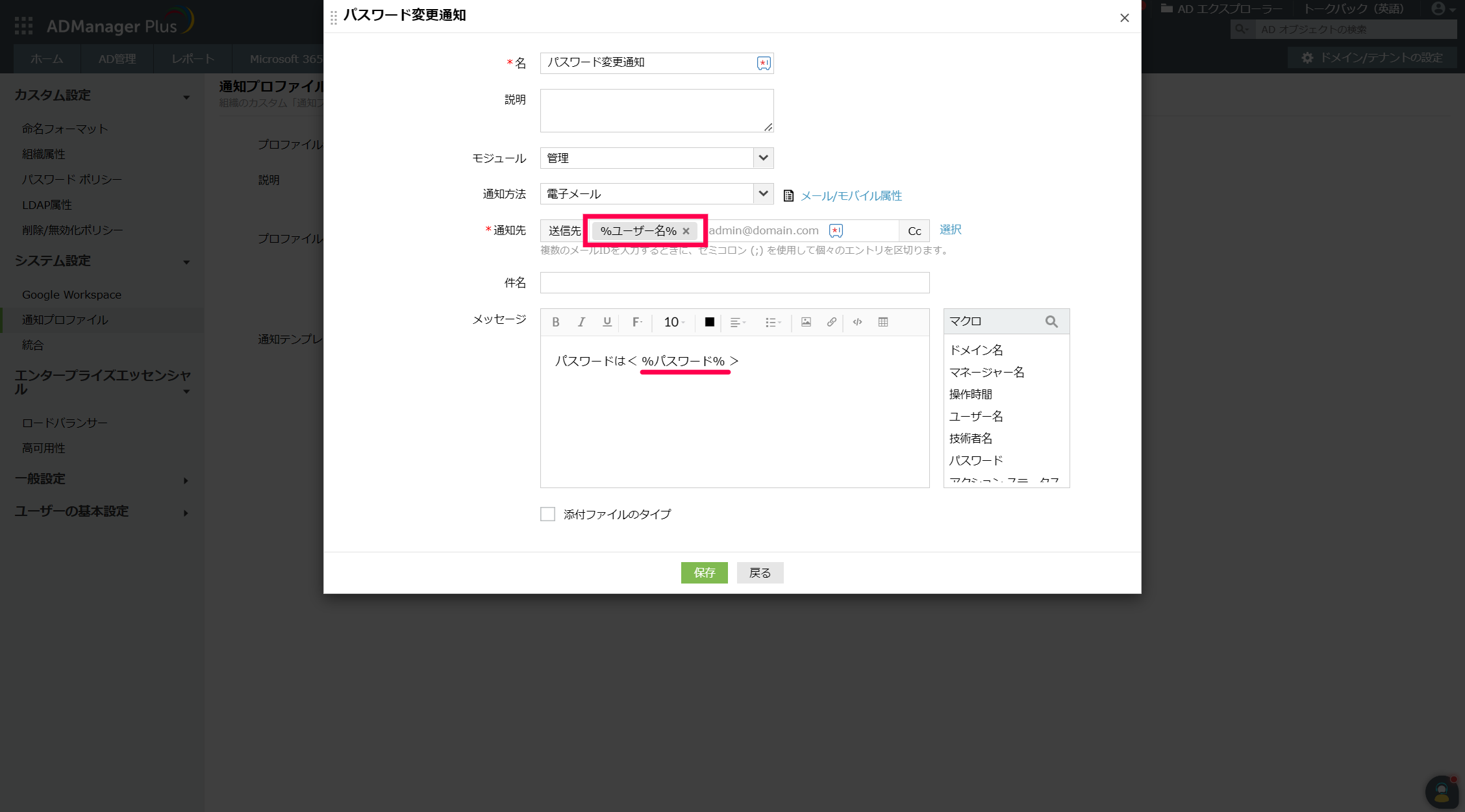
Task: Open メール/モバイル属性 link
Action: [x=851, y=195]
